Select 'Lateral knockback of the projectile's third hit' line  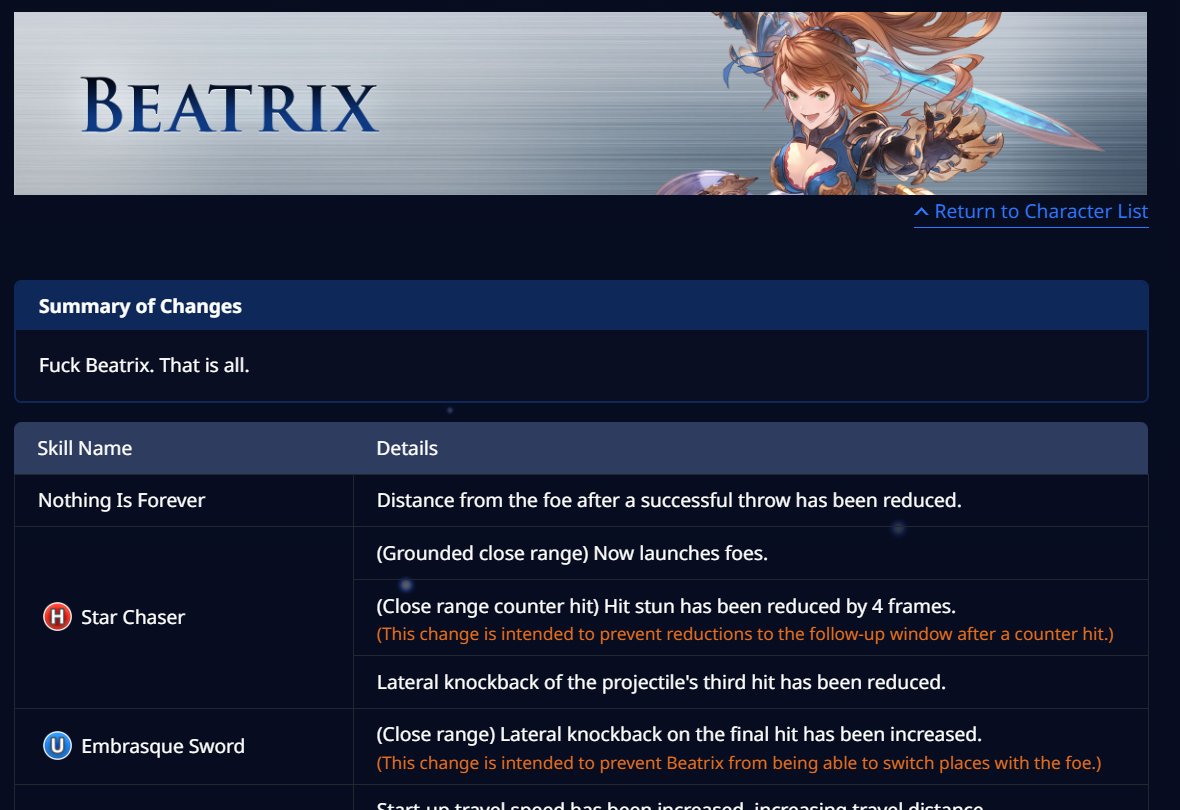tap(661, 682)
